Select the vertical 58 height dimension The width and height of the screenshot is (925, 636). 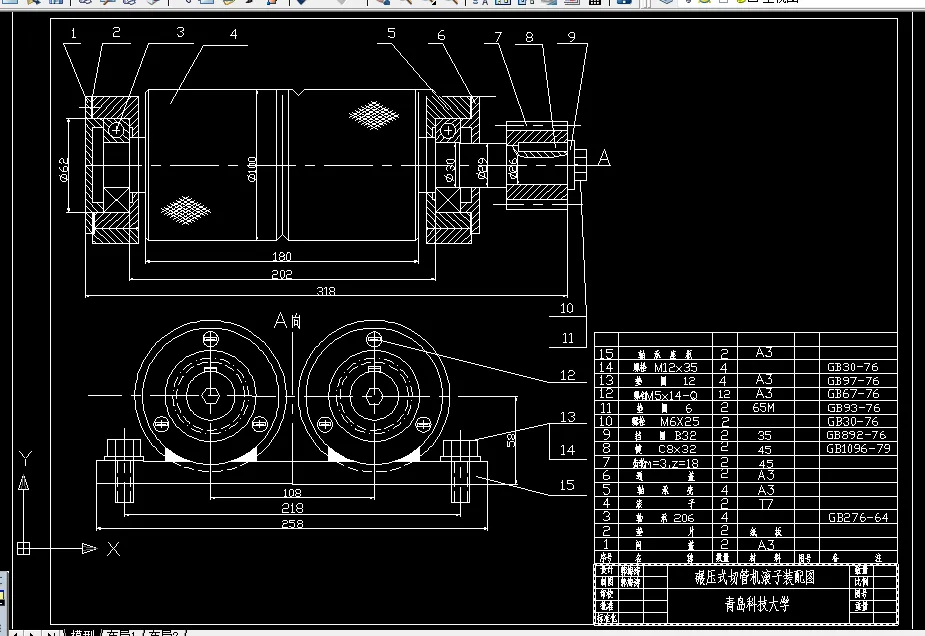pos(511,440)
